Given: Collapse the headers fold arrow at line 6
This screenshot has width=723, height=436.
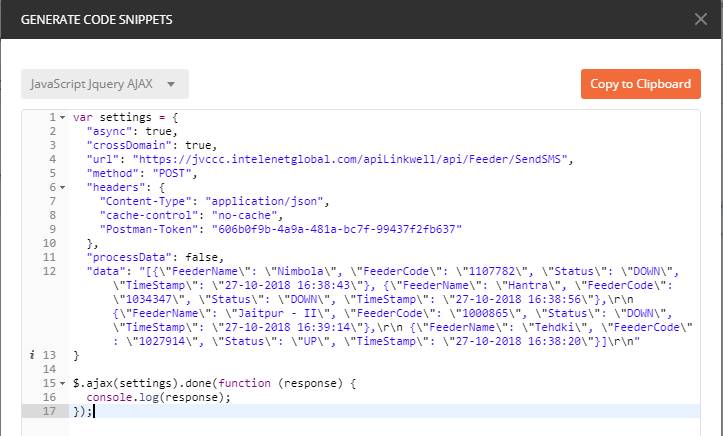Looking at the screenshot, I should (x=63, y=188).
